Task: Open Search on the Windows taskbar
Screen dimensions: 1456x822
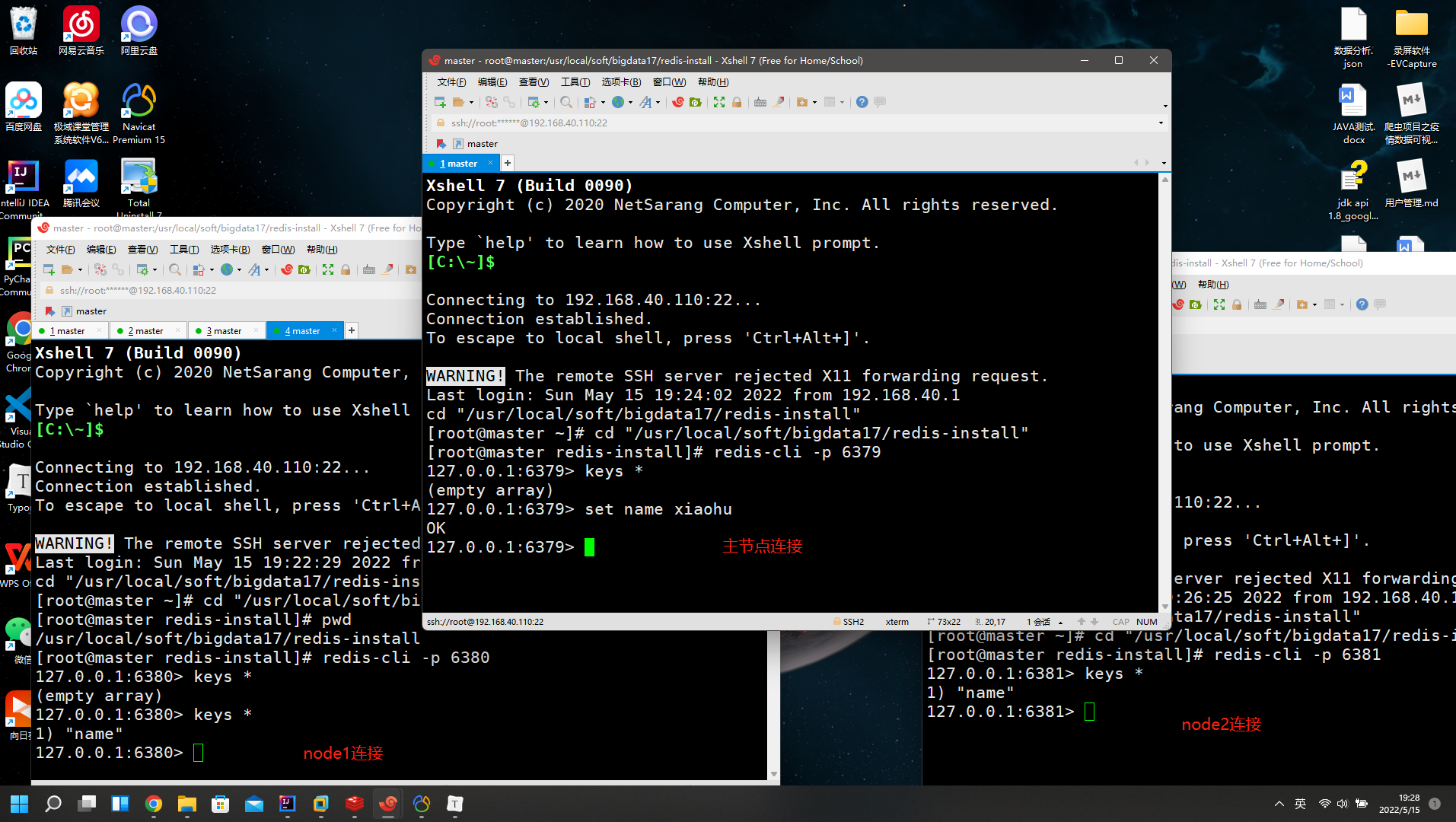Action: pyautogui.click(x=53, y=804)
